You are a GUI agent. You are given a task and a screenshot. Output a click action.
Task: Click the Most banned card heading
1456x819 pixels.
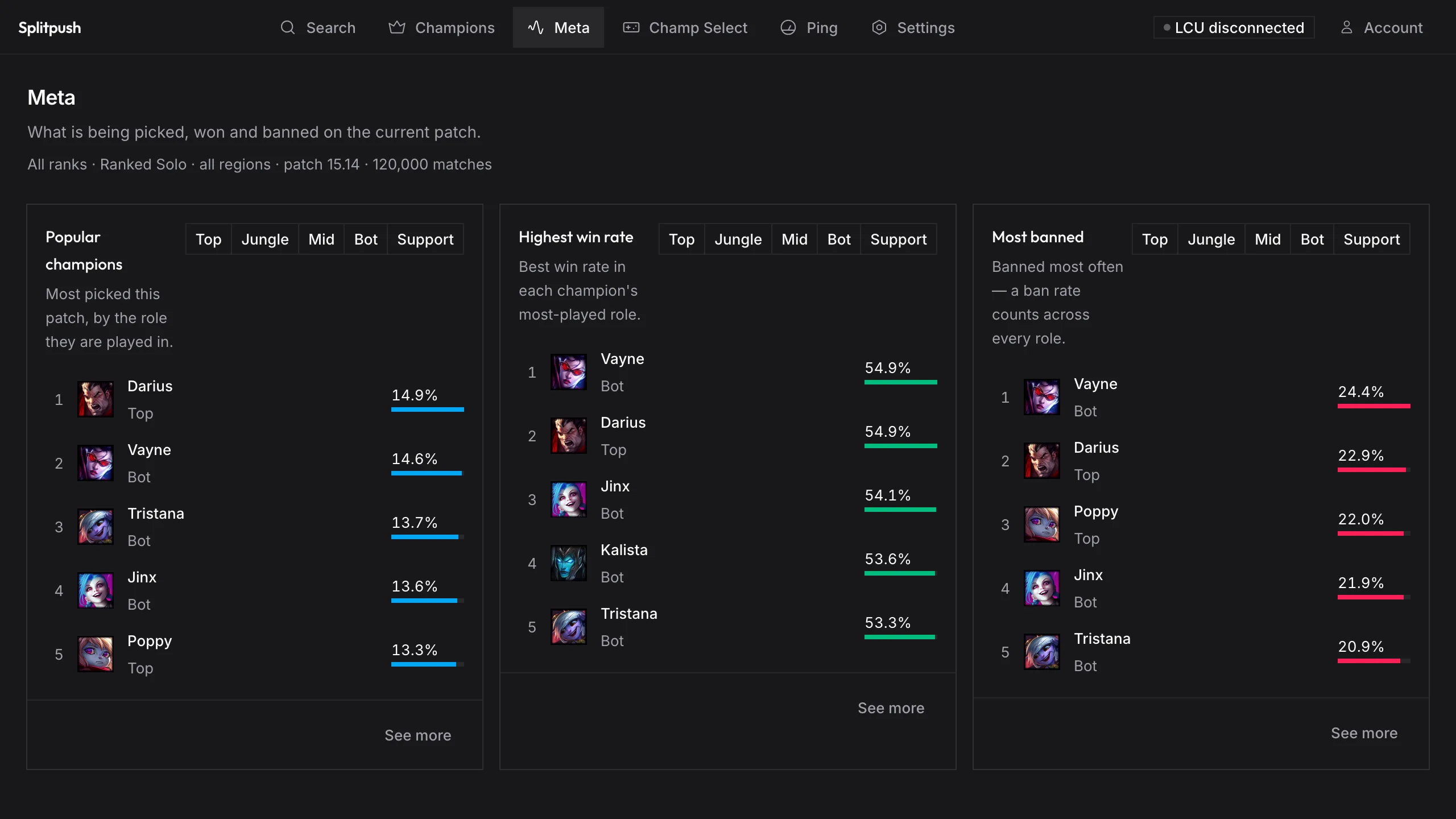(x=1038, y=237)
